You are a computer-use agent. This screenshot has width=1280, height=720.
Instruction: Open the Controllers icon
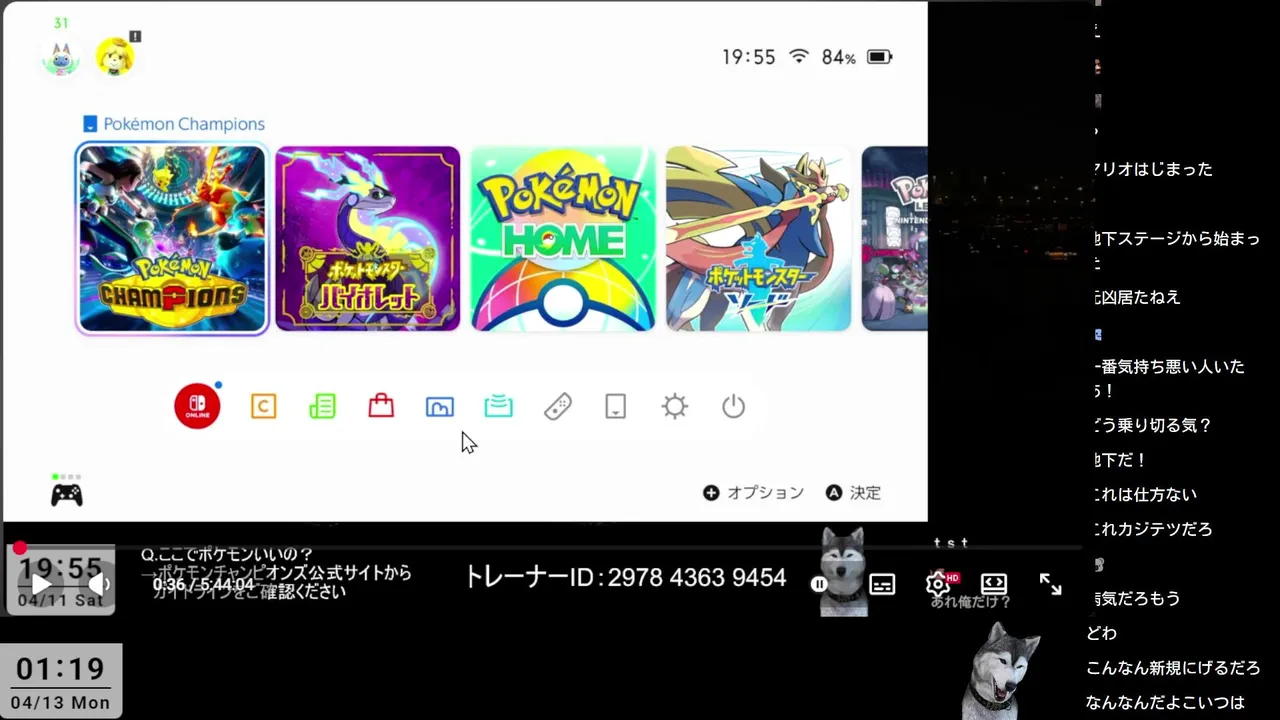[558, 406]
